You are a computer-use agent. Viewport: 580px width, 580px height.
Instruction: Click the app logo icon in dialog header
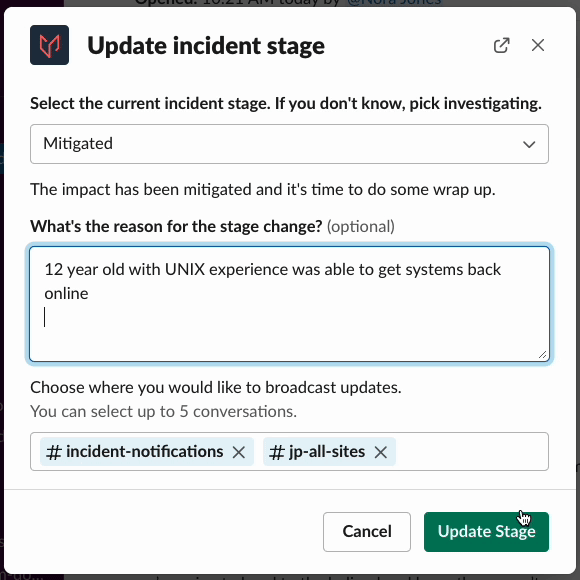point(49,45)
